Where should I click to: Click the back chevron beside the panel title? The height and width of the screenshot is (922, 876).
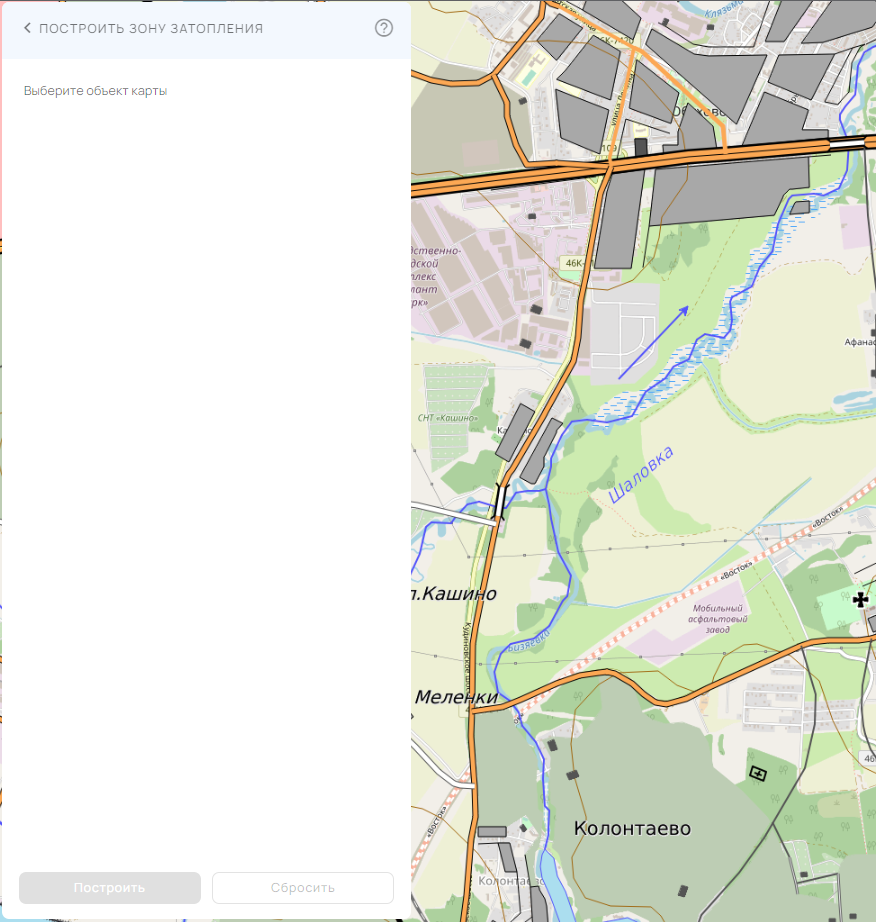click(x=27, y=28)
